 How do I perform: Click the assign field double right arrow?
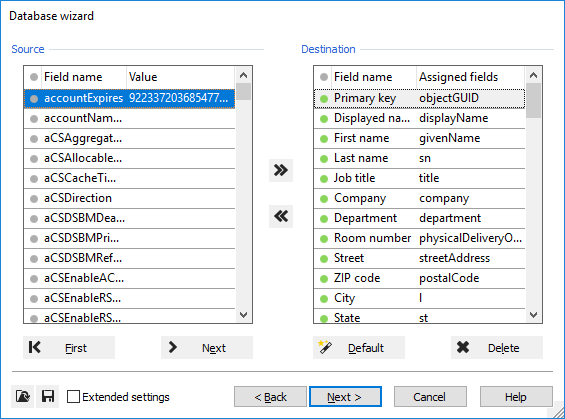[x=281, y=170]
